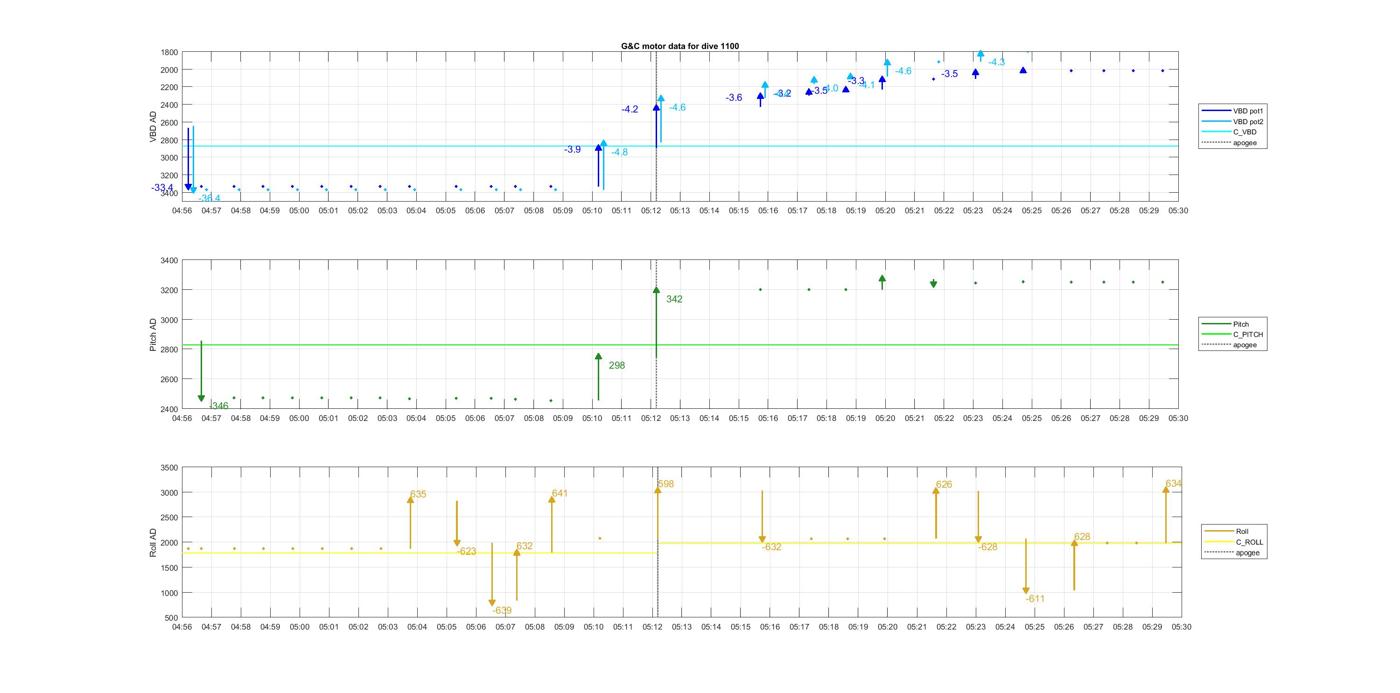The height and width of the screenshot is (693, 1400).
Task: Click the 'Roll AD' y-axis label
Action: (154, 542)
